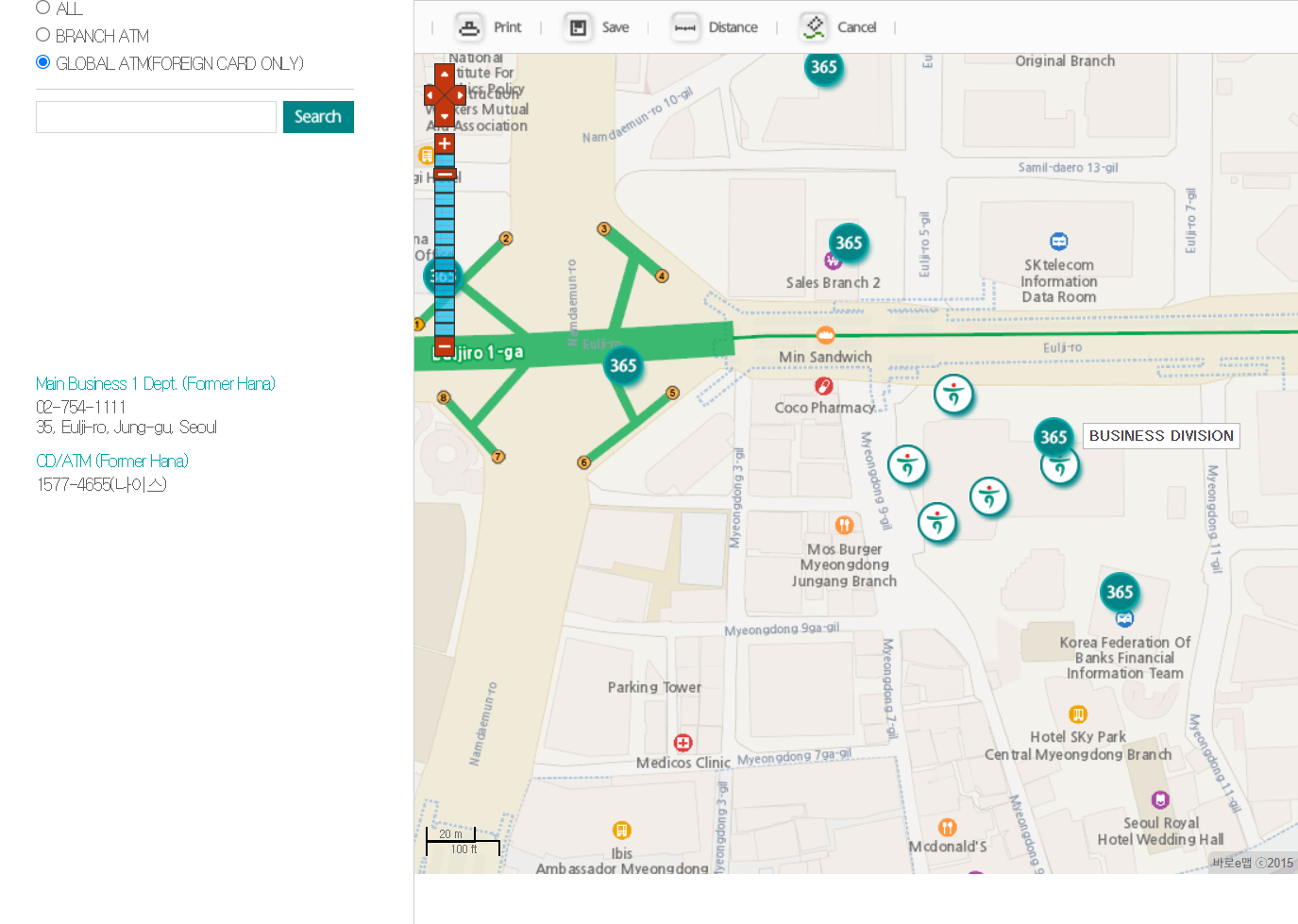Click the teal Search button
This screenshot has width=1298, height=924.
click(318, 117)
